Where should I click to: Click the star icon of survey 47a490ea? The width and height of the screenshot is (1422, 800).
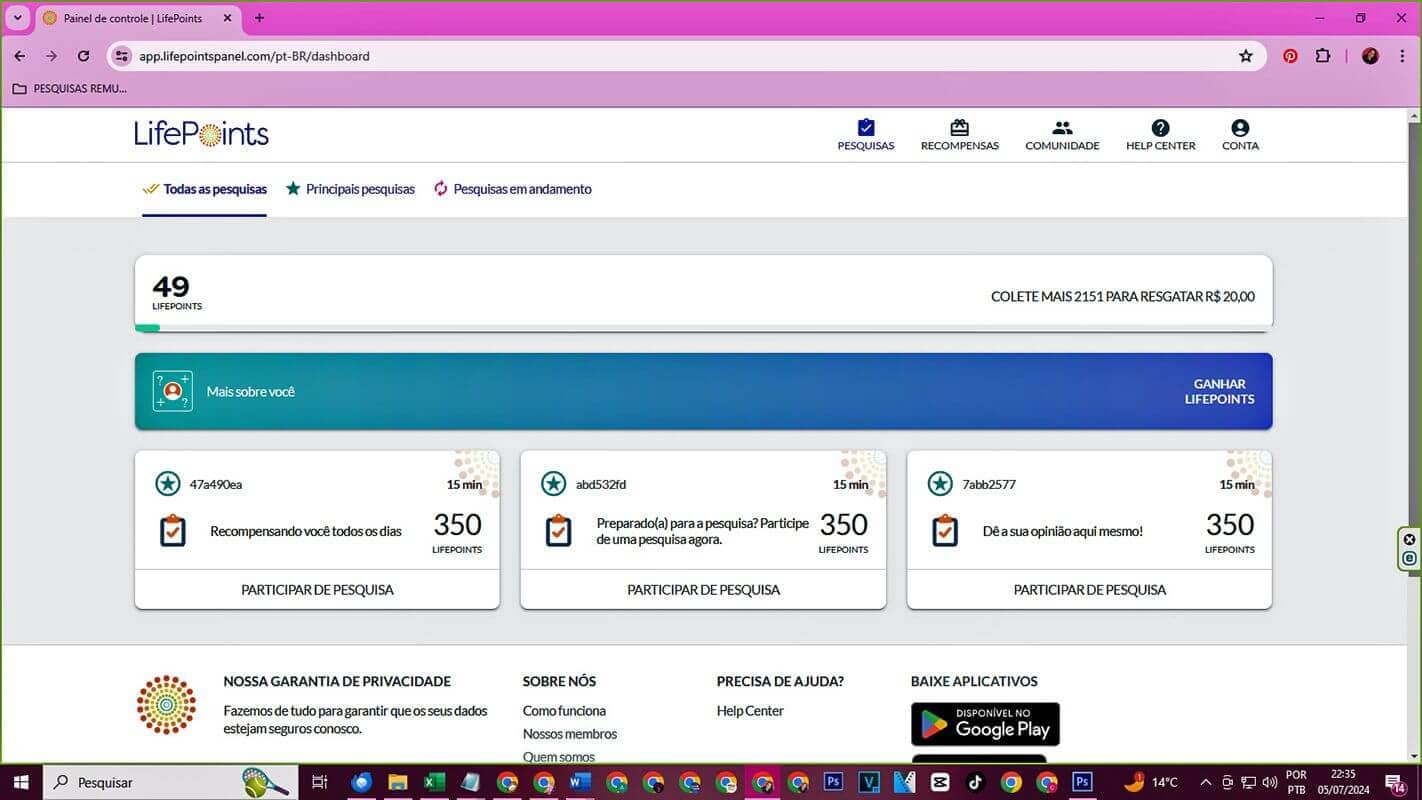168,484
